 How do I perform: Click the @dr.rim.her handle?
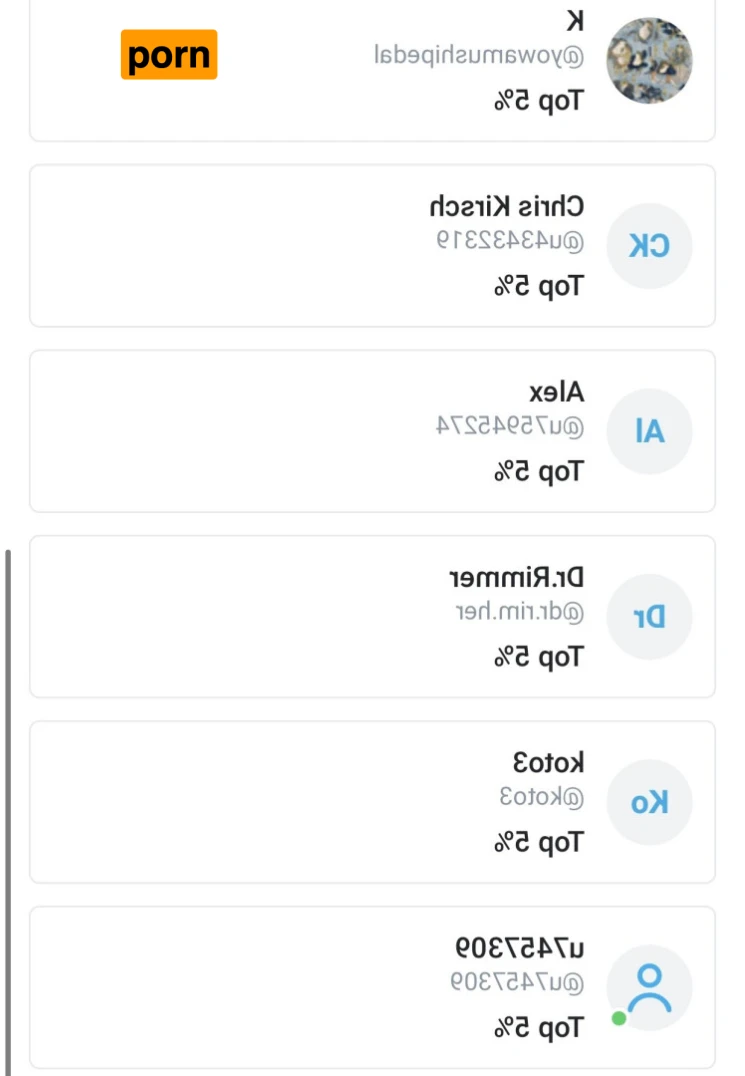point(519,611)
